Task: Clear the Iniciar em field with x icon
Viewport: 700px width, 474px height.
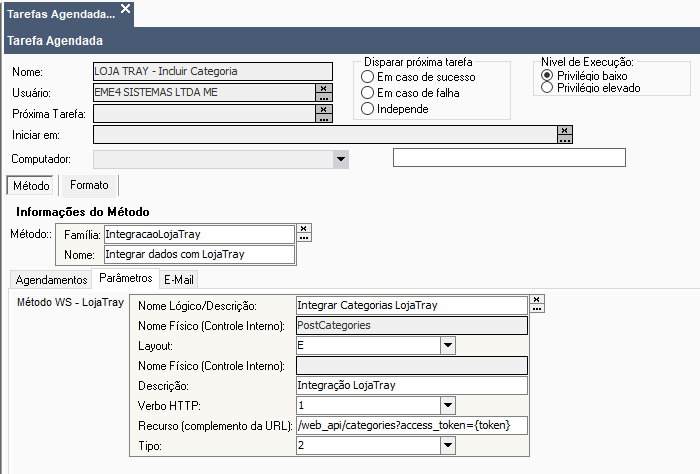Action: [x=564, y=130]
